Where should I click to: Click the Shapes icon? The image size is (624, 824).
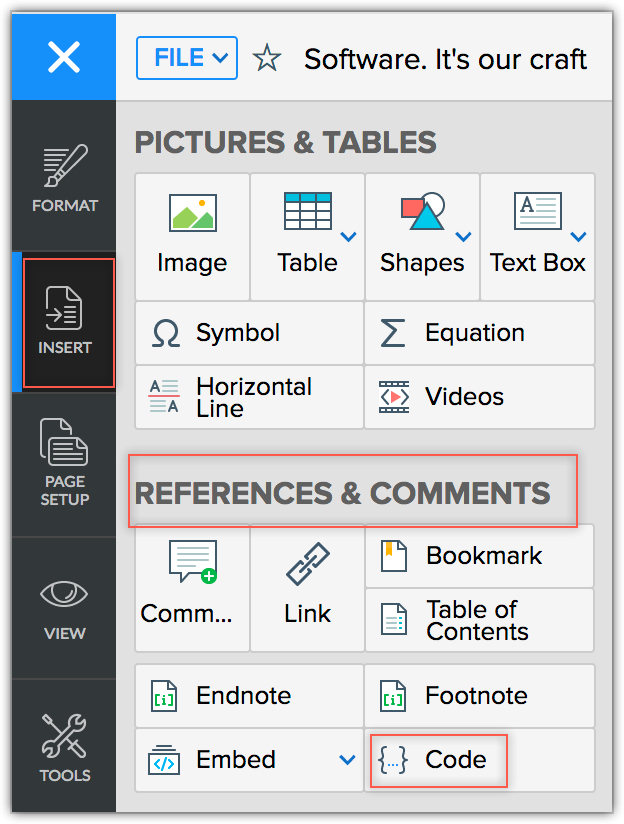tap(422, 212)
